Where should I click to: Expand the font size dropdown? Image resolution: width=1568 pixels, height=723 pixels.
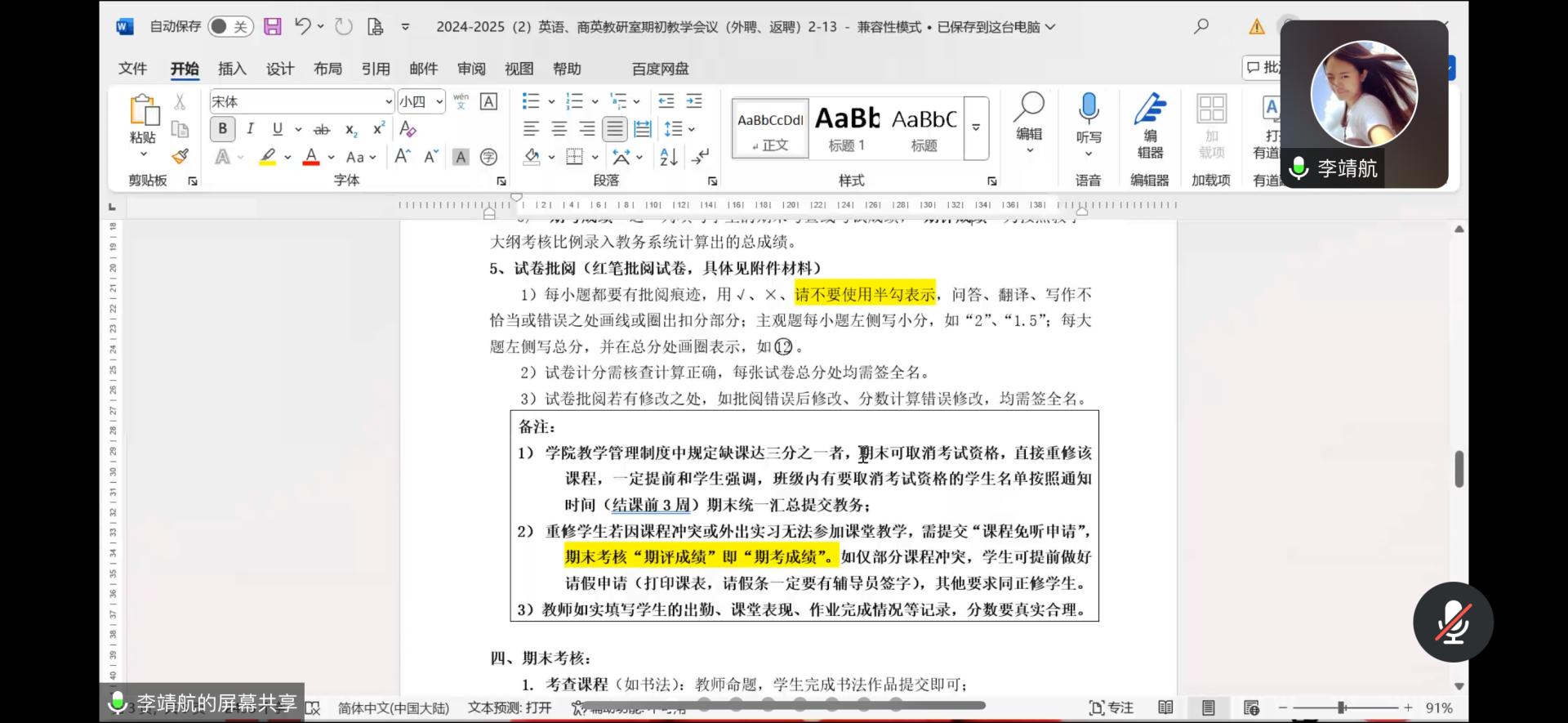tap(439, 102)
